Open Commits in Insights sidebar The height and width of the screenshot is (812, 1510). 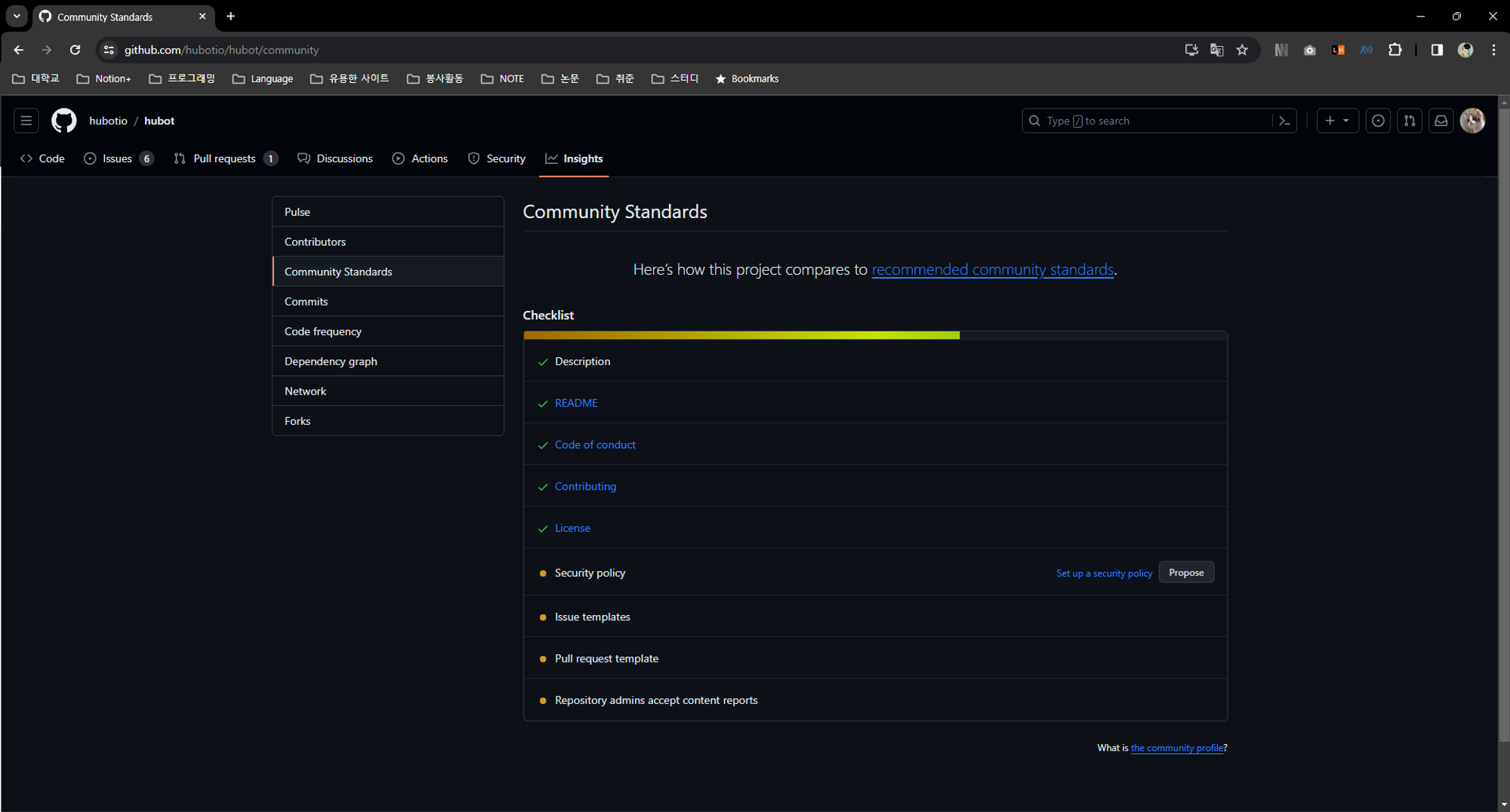click(388, 301)
